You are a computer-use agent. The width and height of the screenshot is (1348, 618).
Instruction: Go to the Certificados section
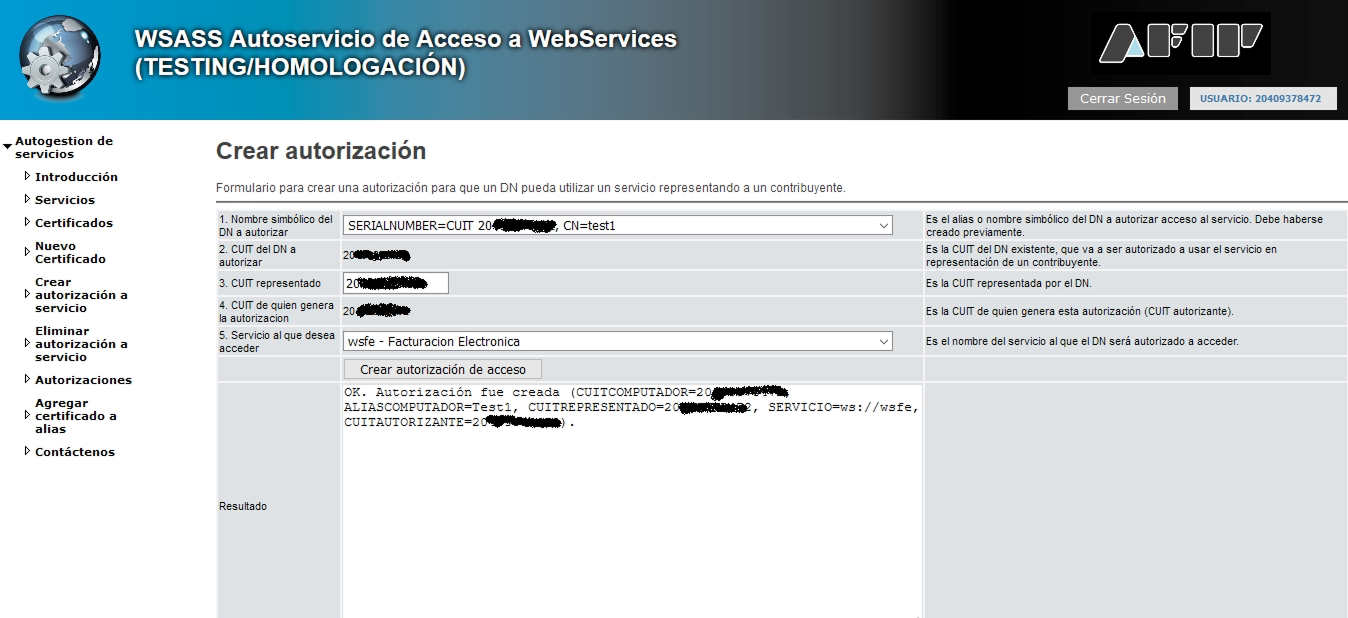tap(74, 223)
